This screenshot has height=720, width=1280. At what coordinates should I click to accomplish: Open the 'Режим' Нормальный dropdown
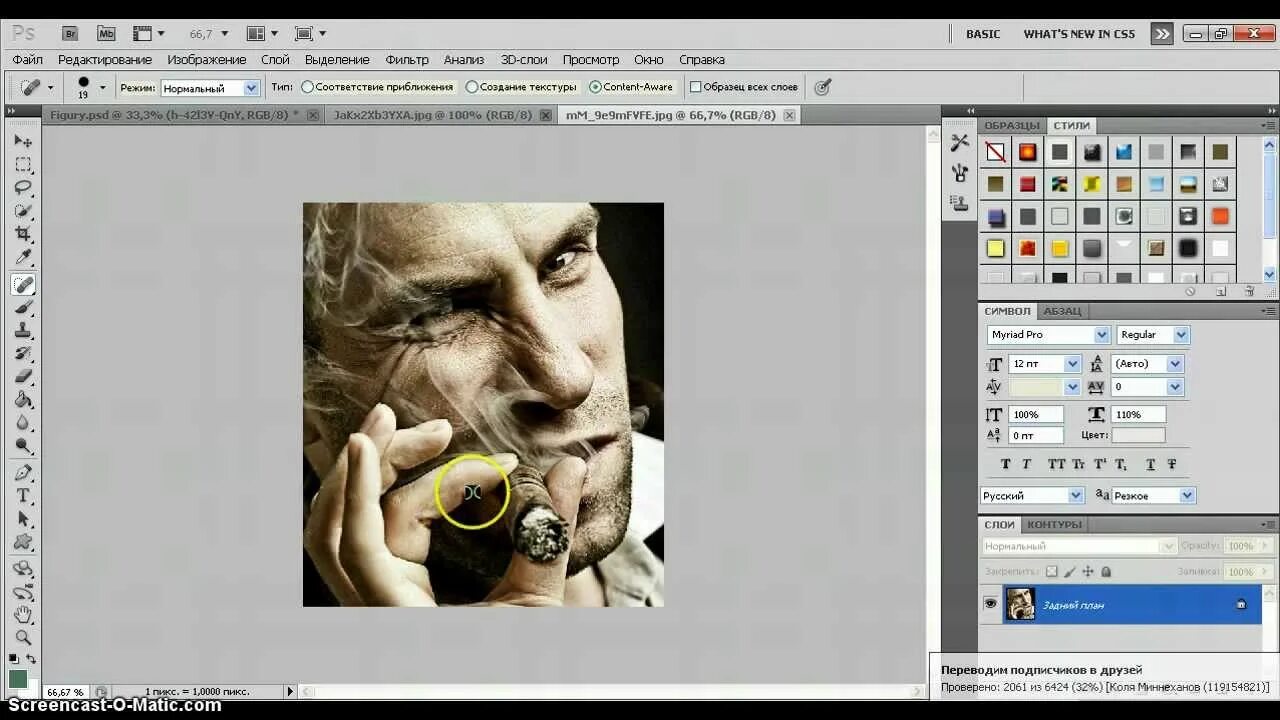[210, 88]
